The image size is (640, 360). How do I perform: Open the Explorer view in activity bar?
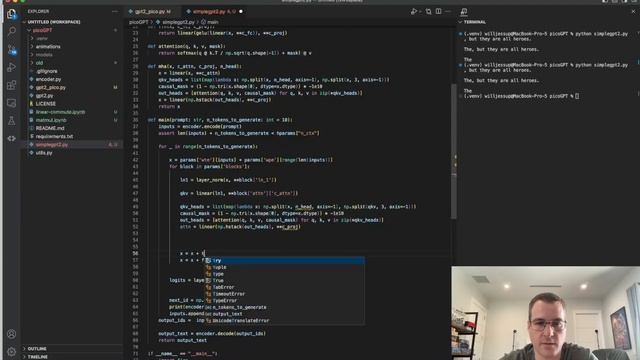[x=11, y=13]
